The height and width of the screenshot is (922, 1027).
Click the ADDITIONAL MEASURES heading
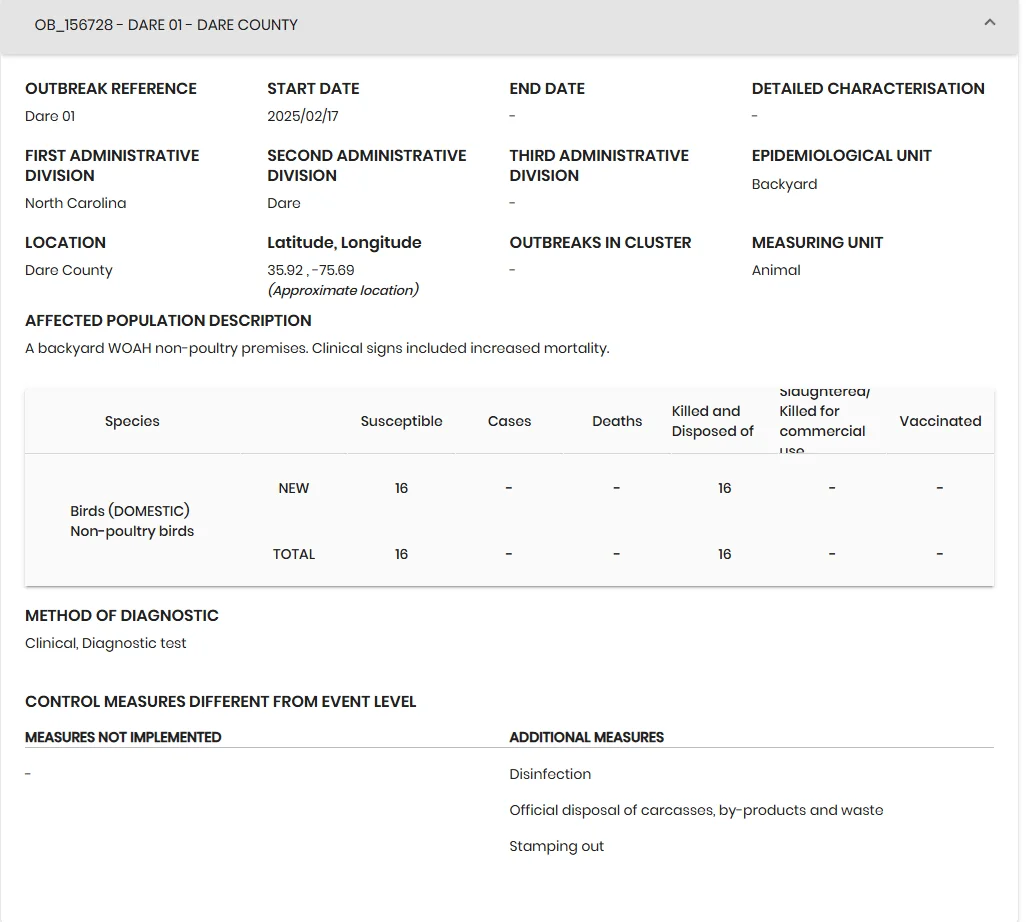click(x=587, y=737)
